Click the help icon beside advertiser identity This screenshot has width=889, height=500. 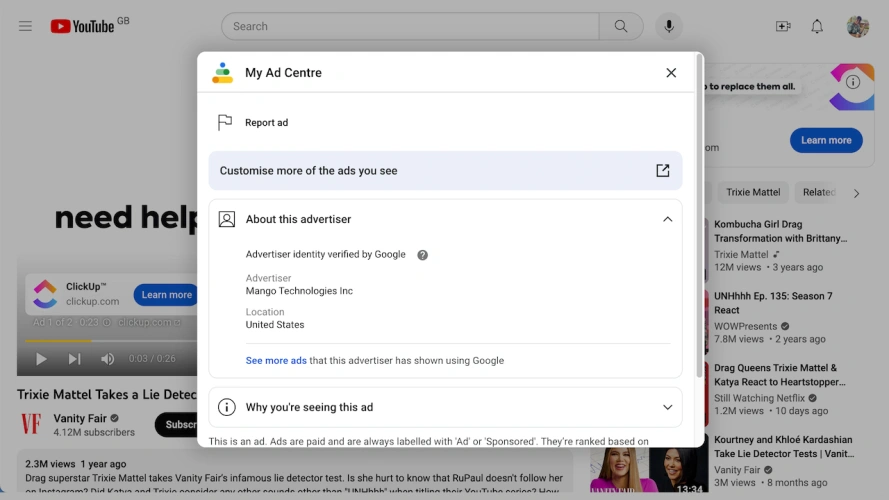[422, 255]
